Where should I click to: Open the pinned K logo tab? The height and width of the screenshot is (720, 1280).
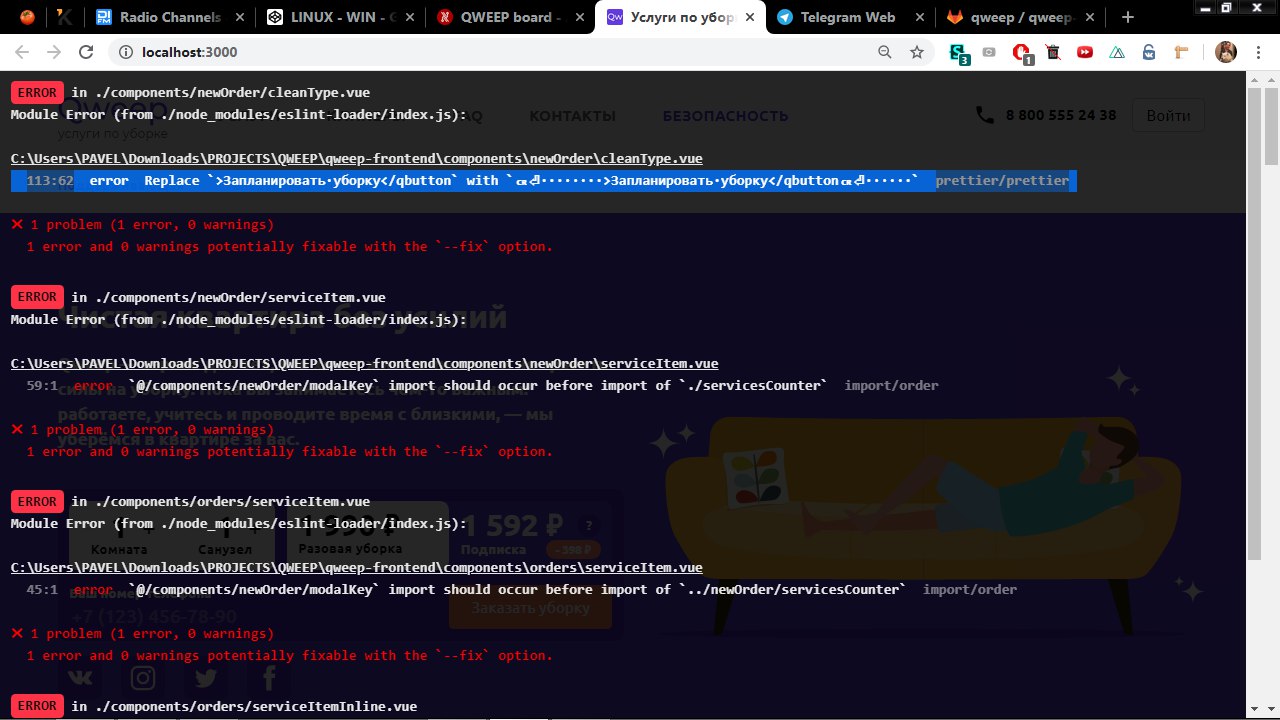[64, 17]
